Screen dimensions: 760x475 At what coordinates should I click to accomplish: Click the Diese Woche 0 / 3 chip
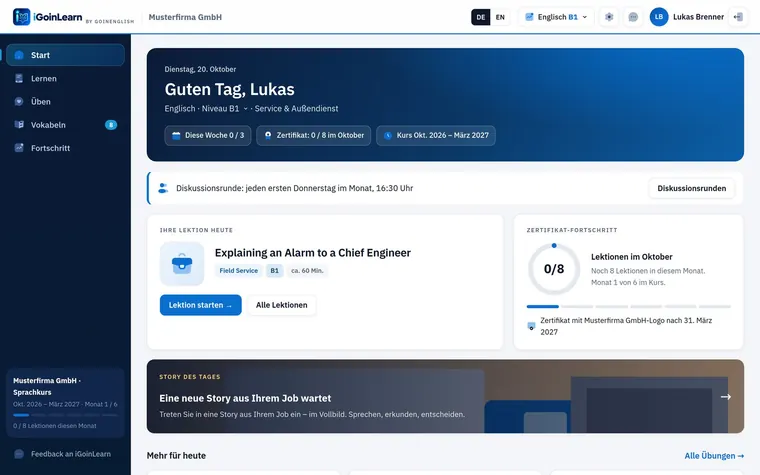click(208, 136)
